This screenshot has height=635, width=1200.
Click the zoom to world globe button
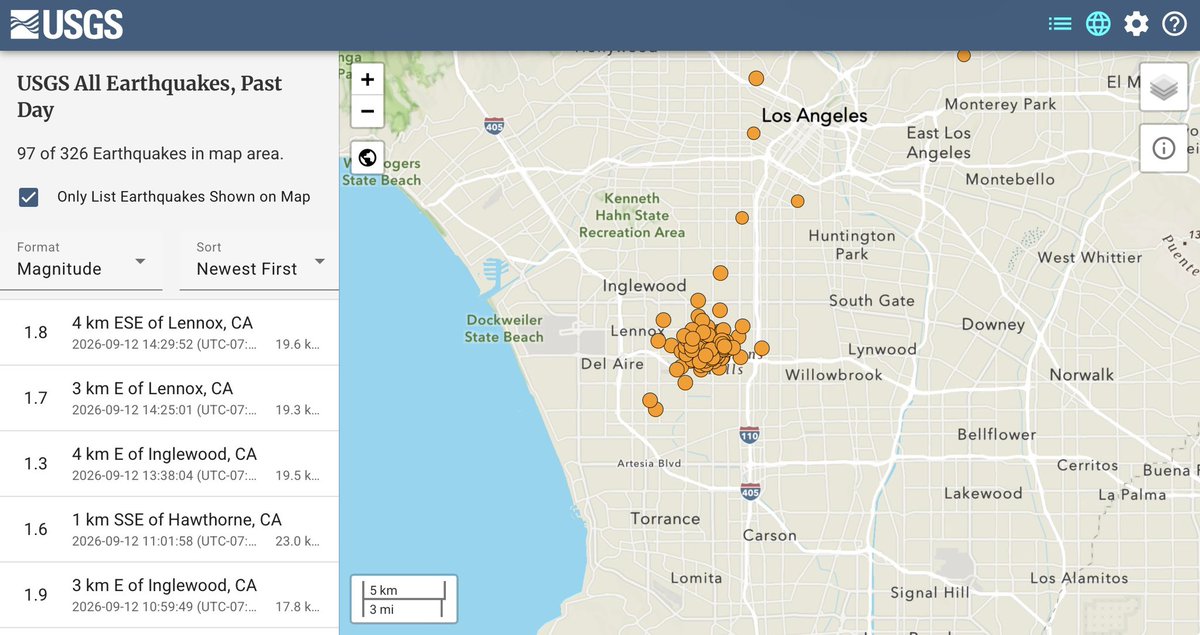click(x=367, y=157)
